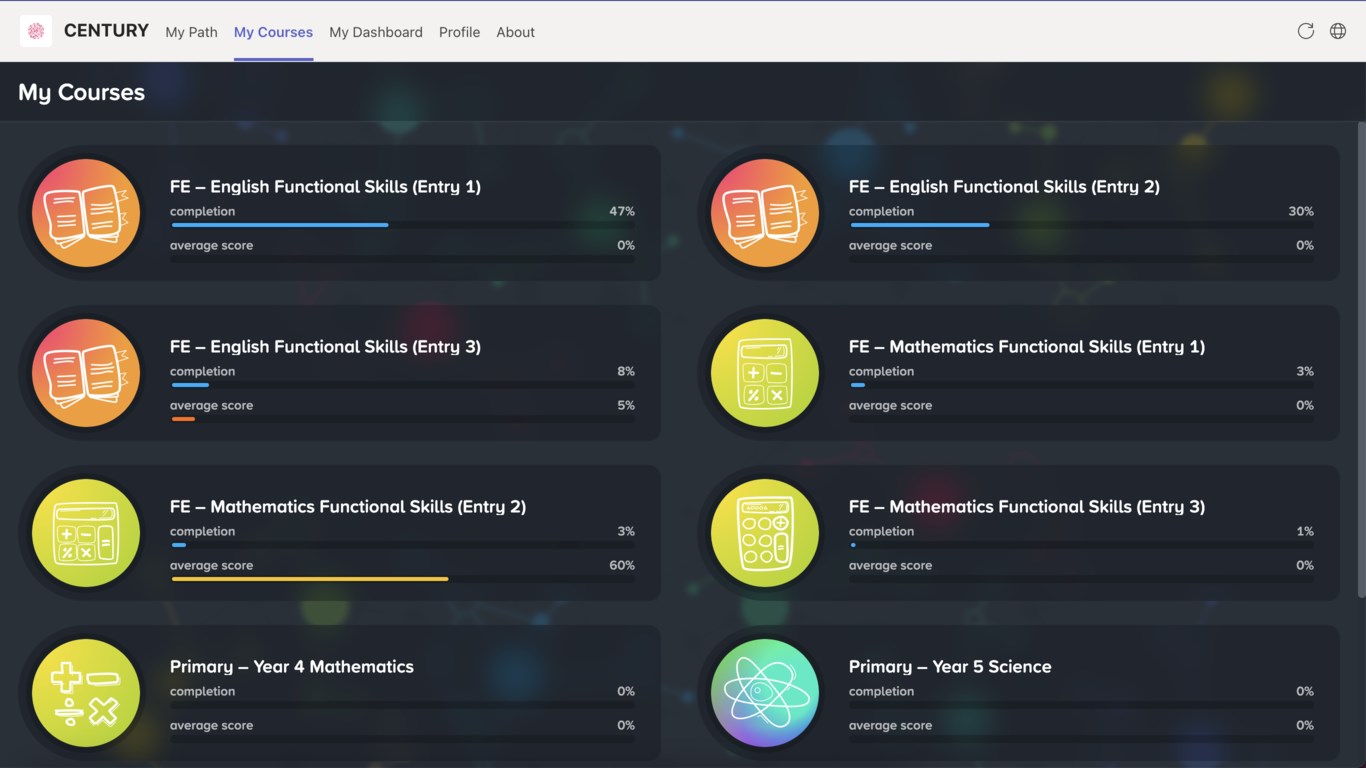The image size is (1366, 768).
Task: Click Year 4 Mathematics operators icon
Action: coord(86,693)
